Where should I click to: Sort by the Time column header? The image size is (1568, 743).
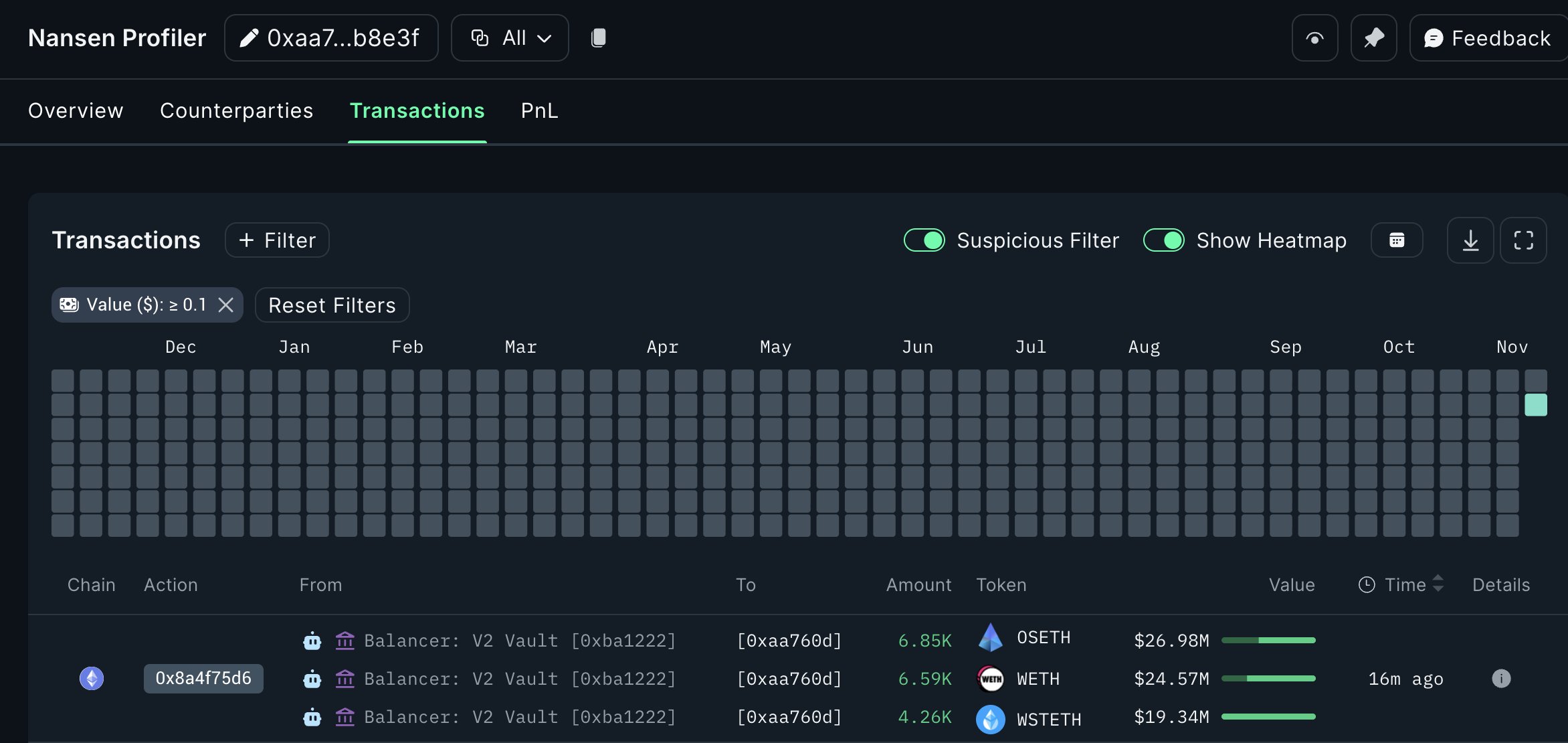click(1405, 585)
